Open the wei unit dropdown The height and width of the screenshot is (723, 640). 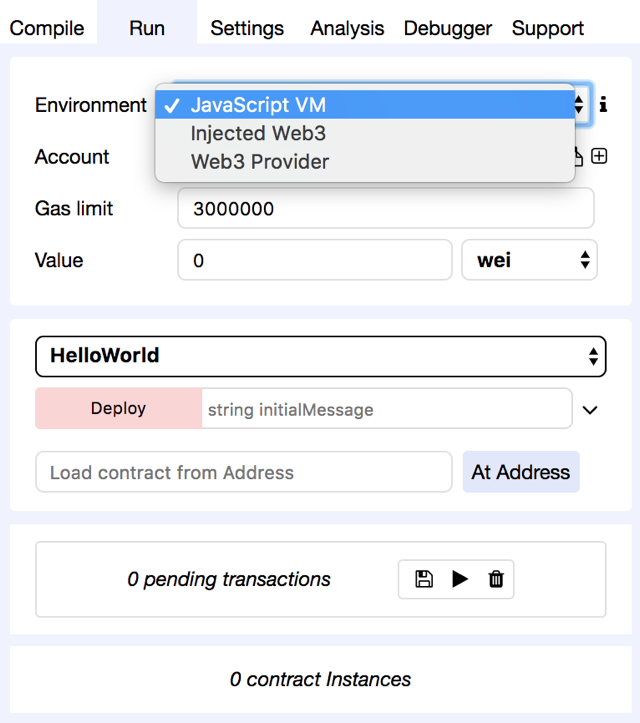529,260
